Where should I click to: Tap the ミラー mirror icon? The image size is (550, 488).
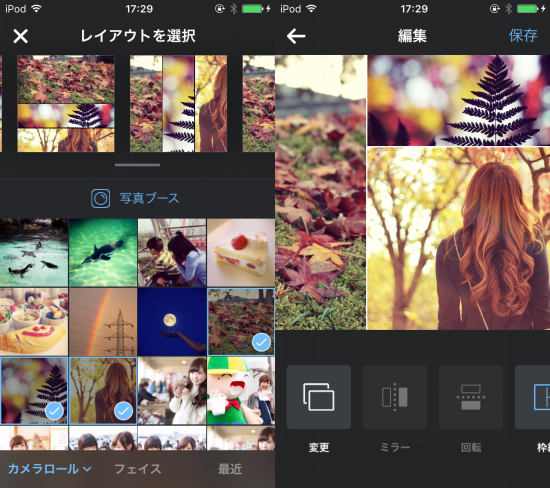tap(395, 397)
